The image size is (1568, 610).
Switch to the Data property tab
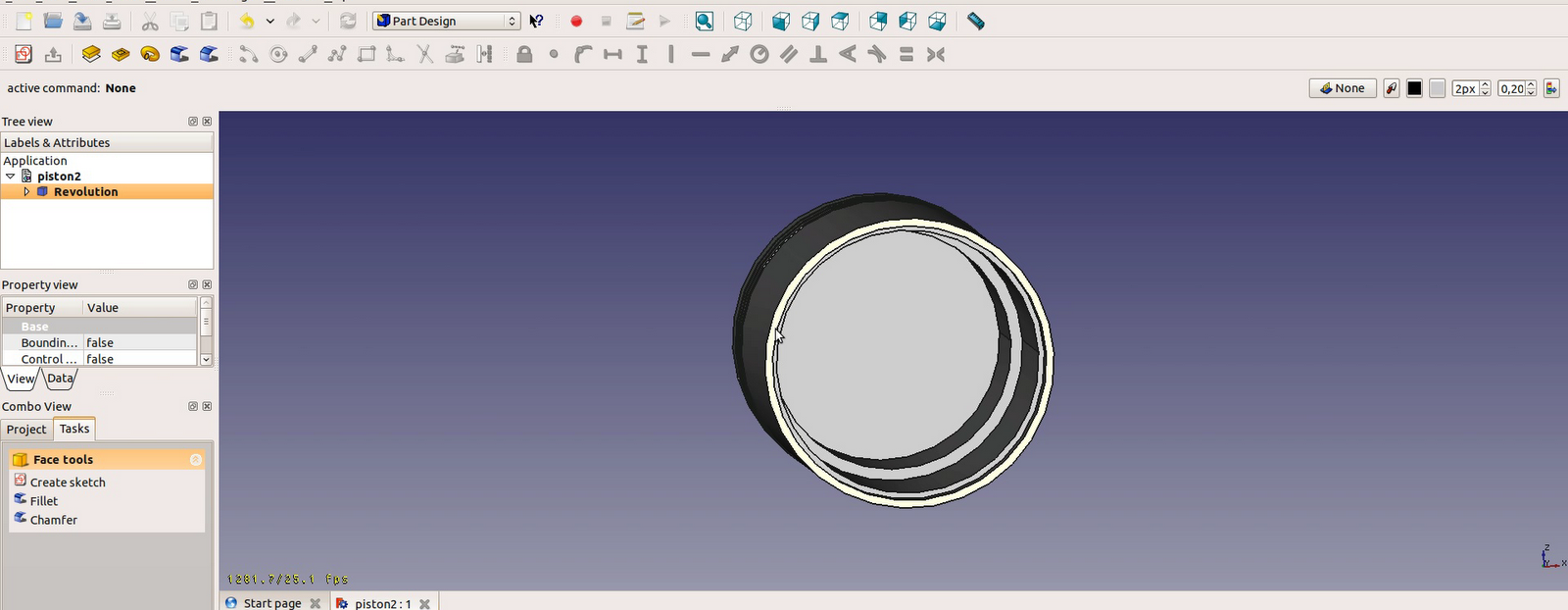(60, 379)
